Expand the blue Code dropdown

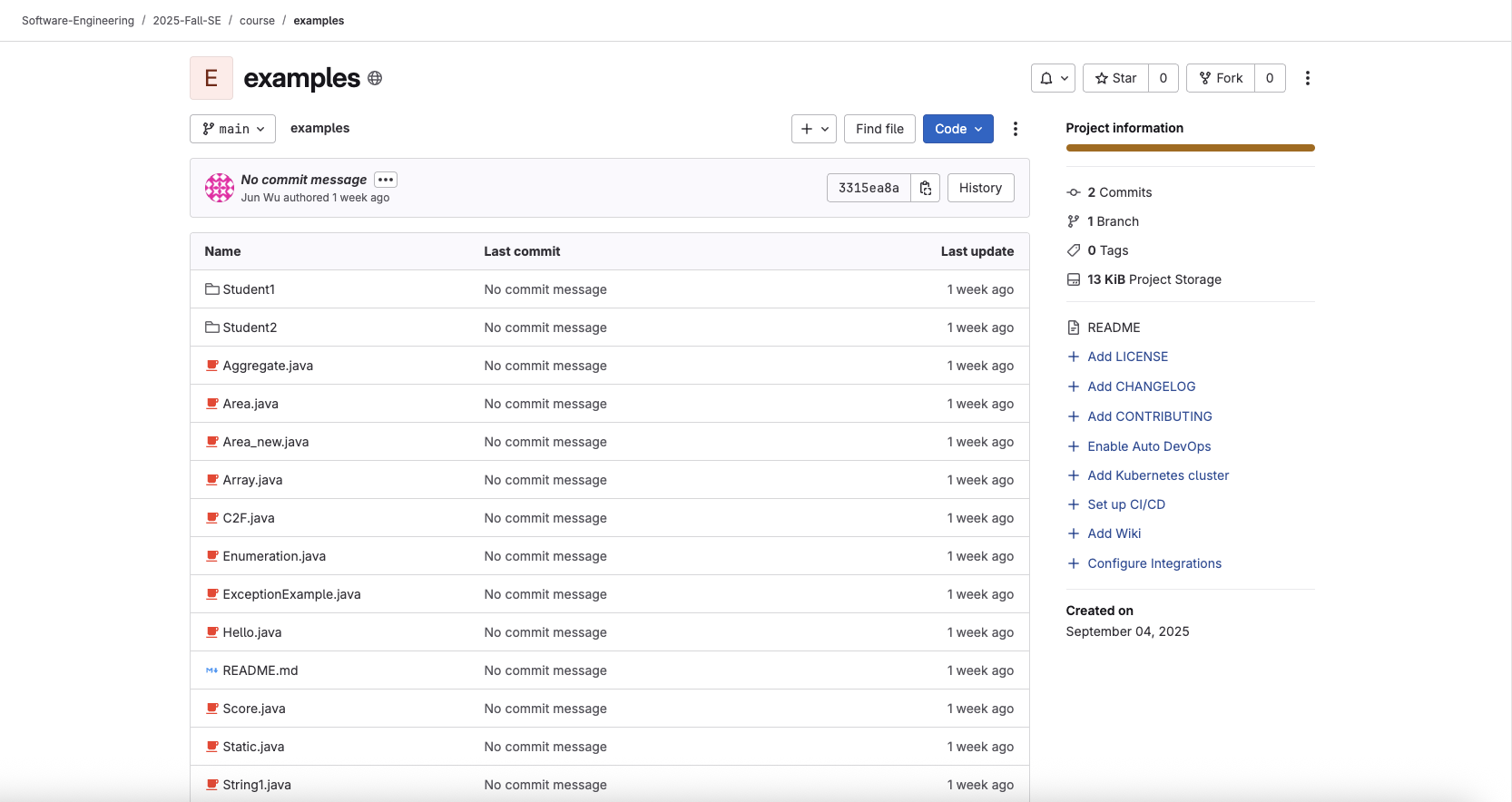(958, 129)
